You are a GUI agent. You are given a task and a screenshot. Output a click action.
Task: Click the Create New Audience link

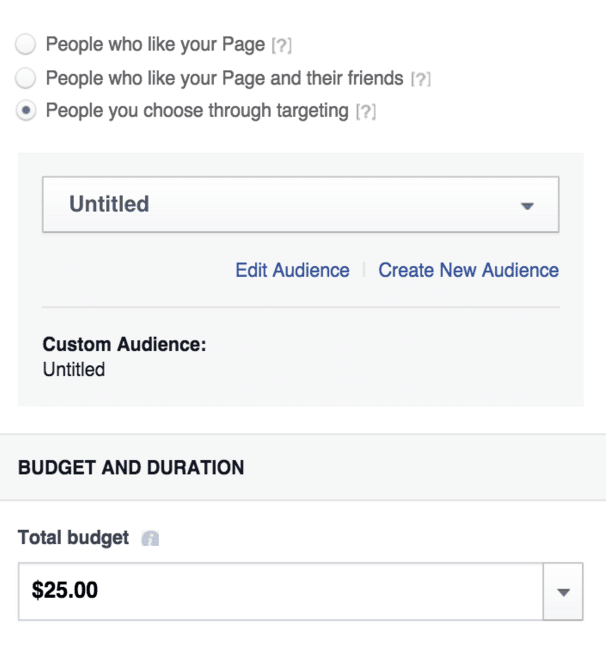click(468, 270)
